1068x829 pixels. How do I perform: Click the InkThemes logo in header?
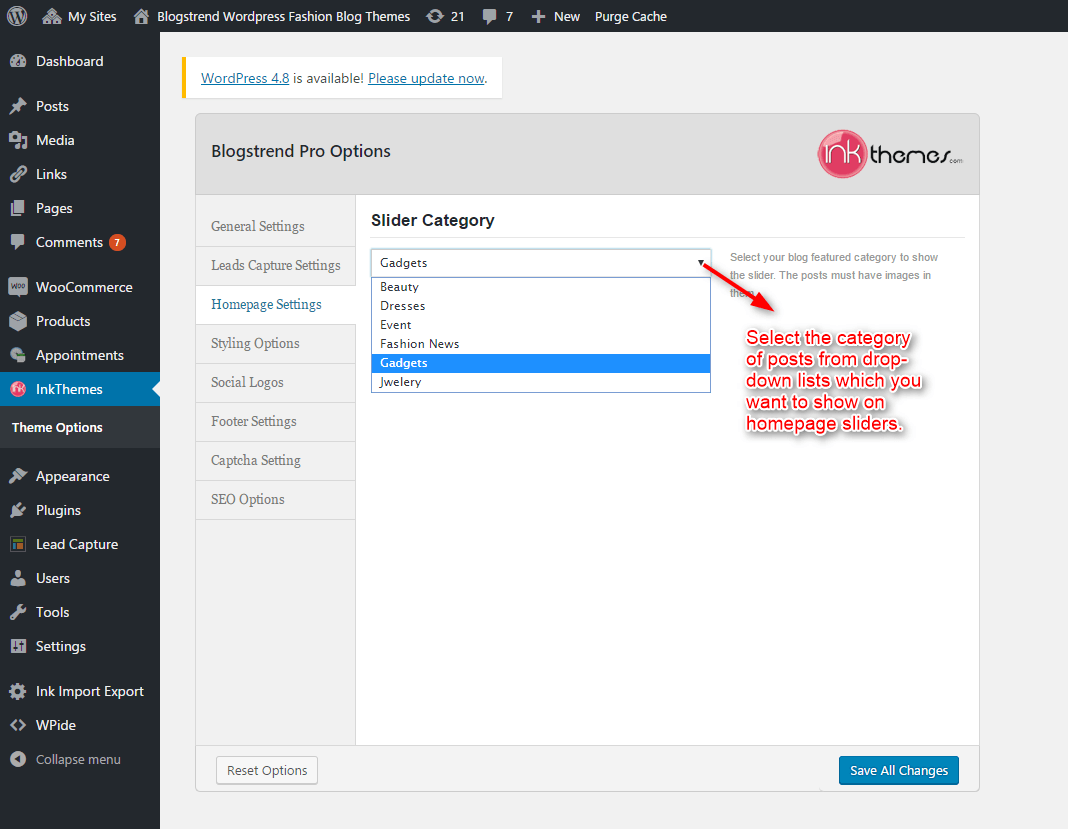coord(890,154)
